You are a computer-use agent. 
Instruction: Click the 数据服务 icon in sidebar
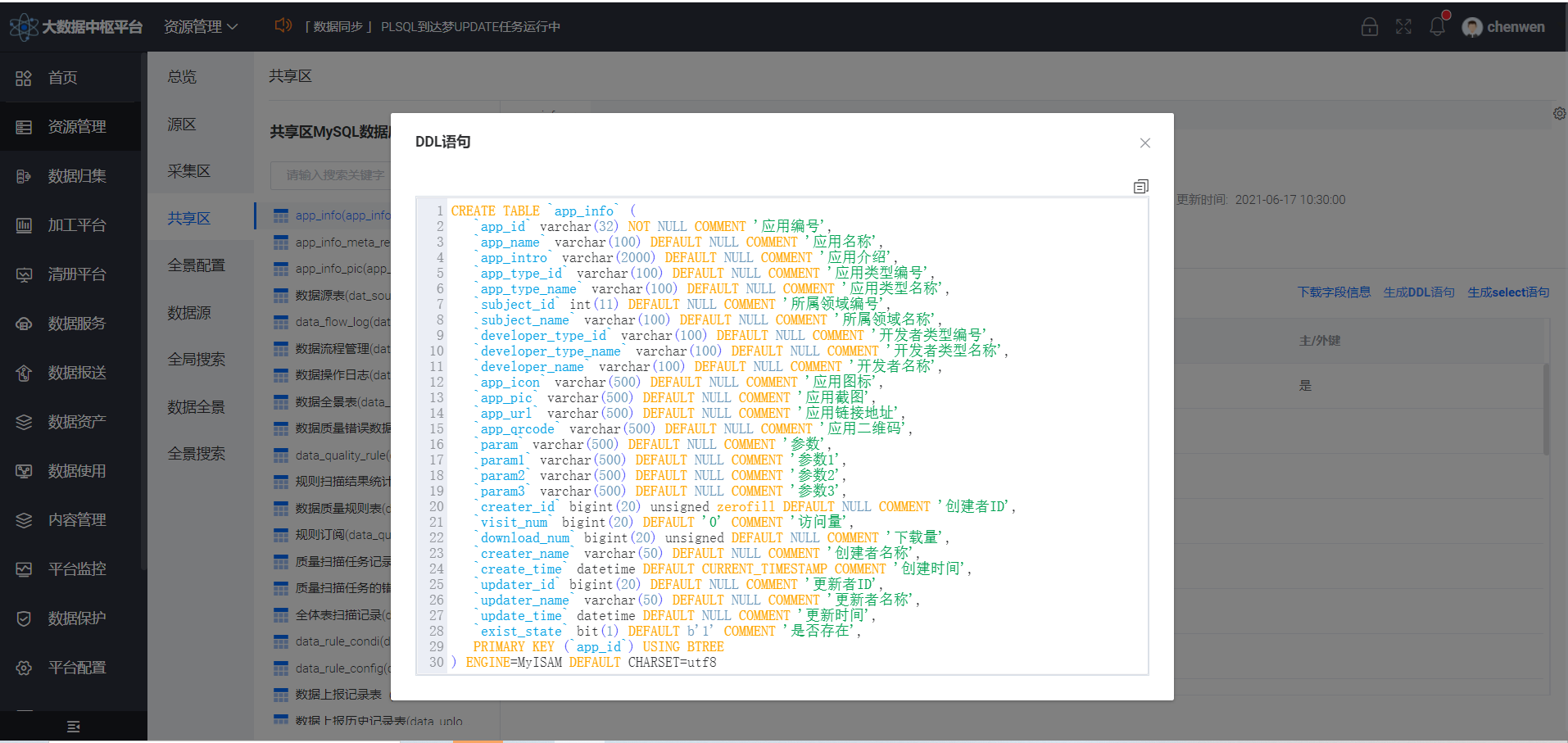pyautogui.click(x=24, y=324)
